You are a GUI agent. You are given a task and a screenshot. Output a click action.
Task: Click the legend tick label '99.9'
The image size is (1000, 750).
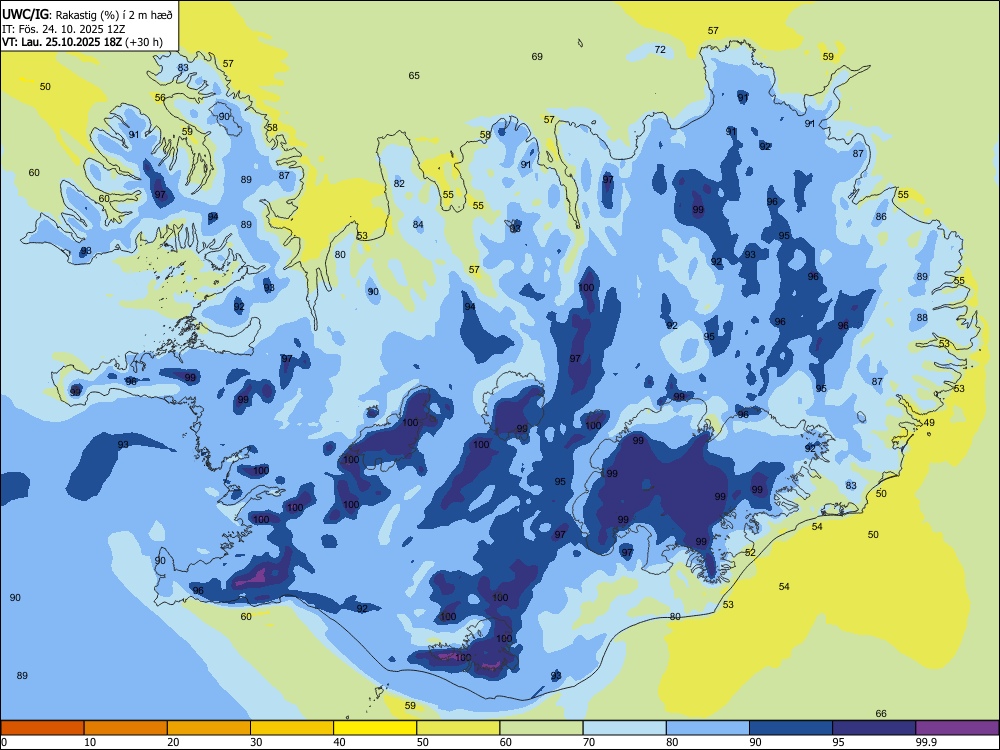click(926, 742)
